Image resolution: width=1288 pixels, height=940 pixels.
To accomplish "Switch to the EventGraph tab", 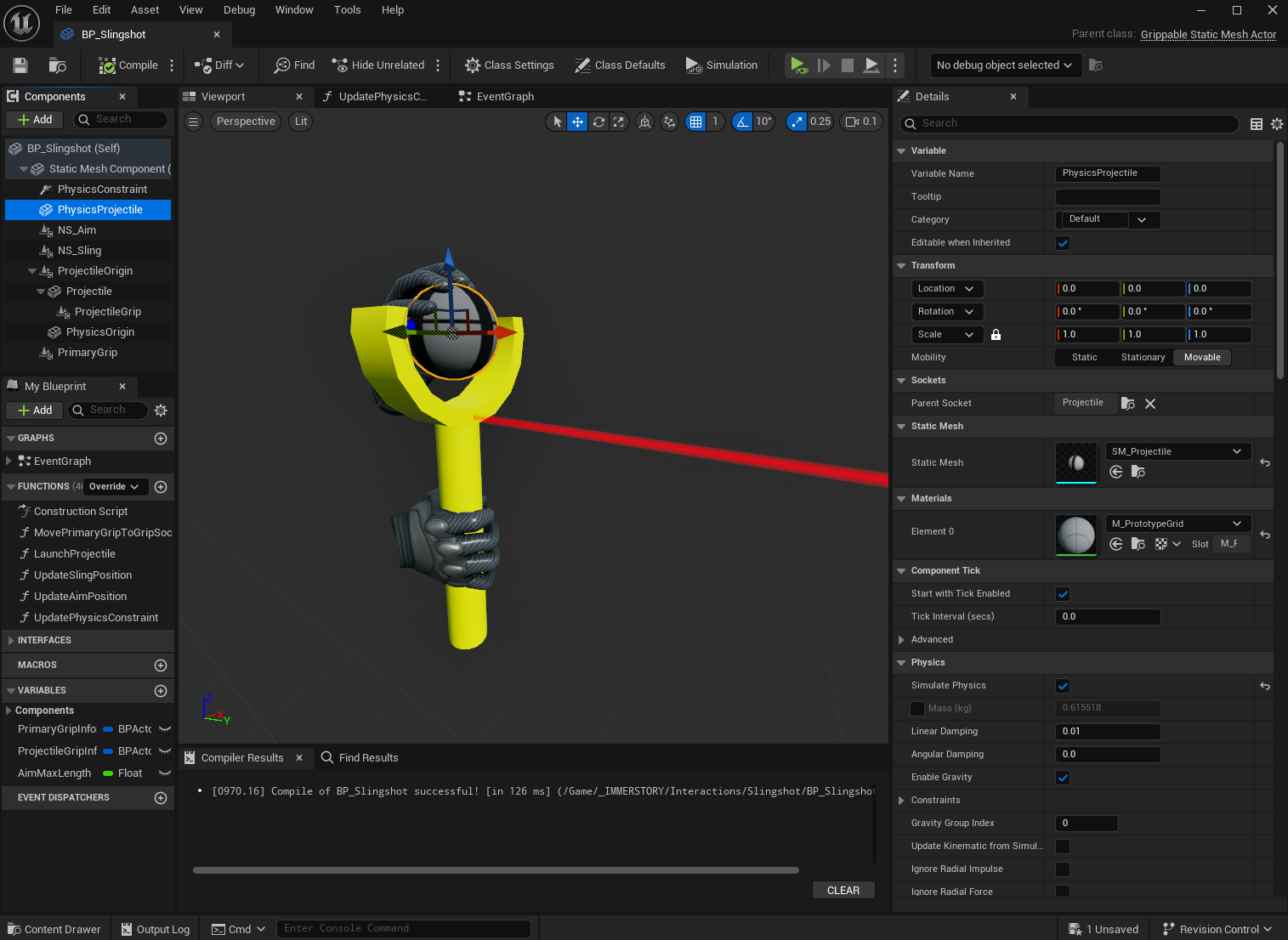I will (x=504, y=97).
